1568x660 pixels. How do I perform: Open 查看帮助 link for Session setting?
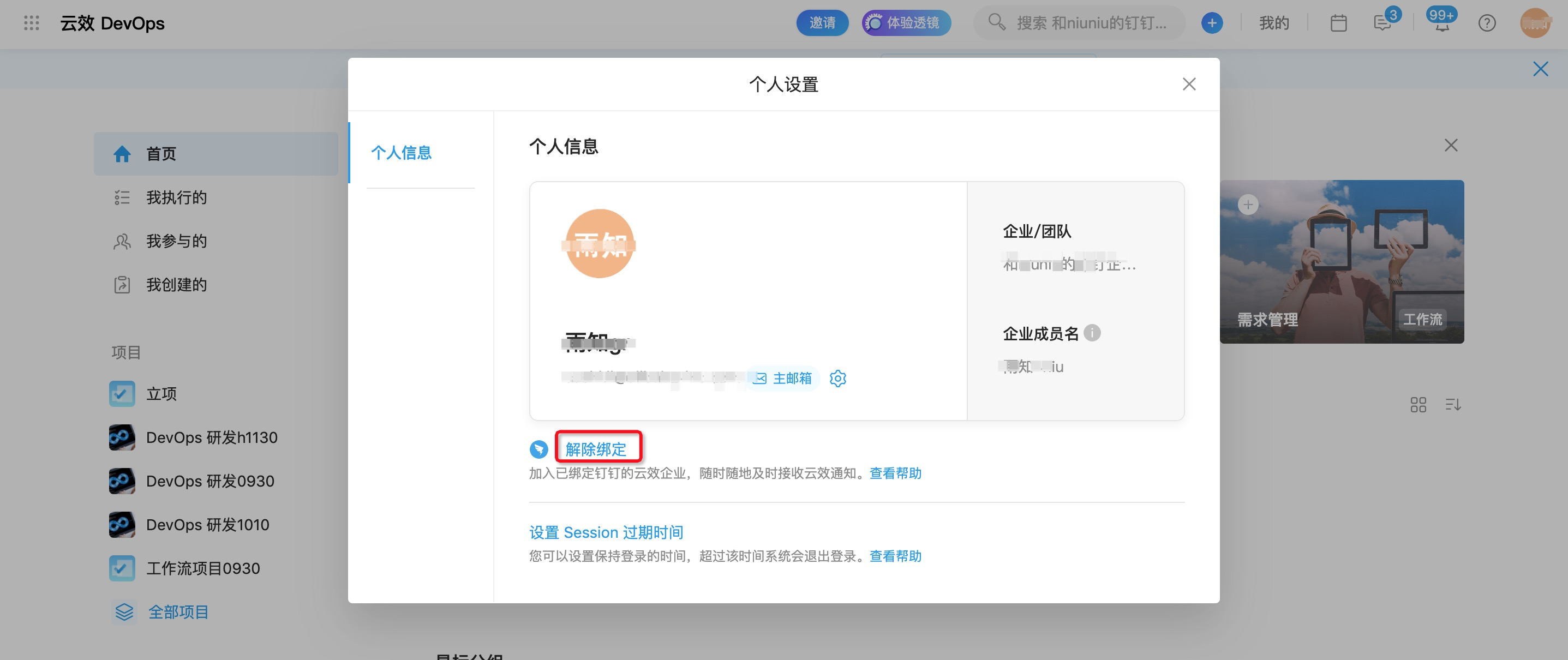[x=895, y=556]
